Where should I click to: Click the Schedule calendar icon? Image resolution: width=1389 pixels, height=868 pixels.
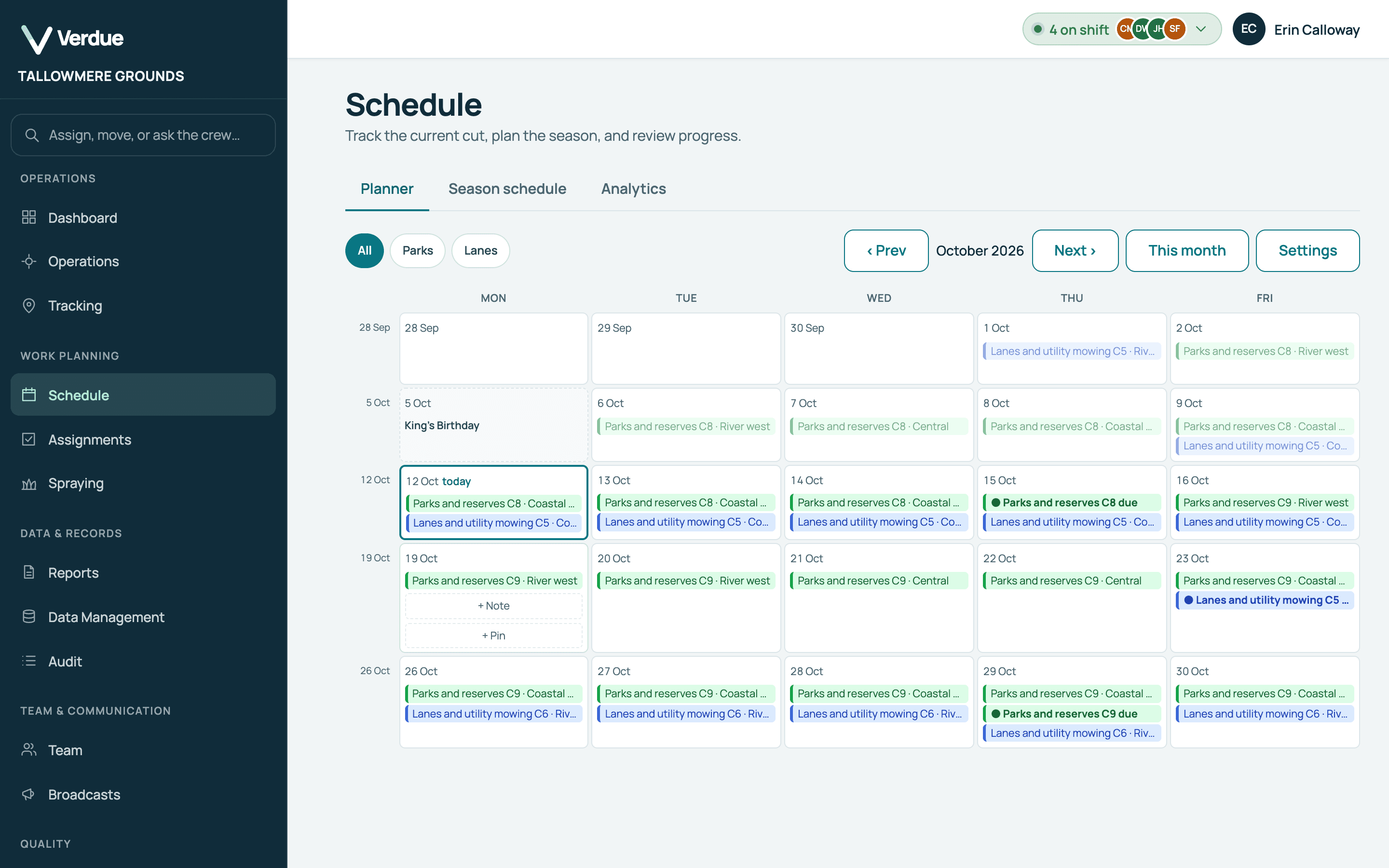[29, 395]
